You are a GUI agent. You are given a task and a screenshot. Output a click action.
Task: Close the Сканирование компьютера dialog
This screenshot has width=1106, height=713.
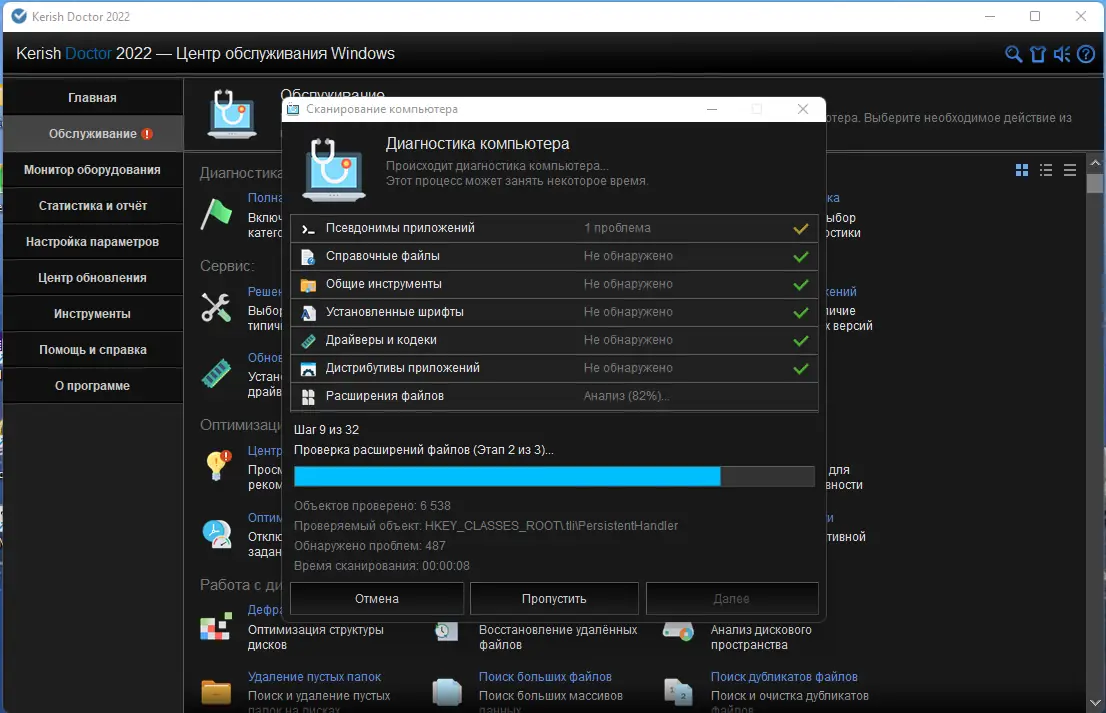pos(803,109)
